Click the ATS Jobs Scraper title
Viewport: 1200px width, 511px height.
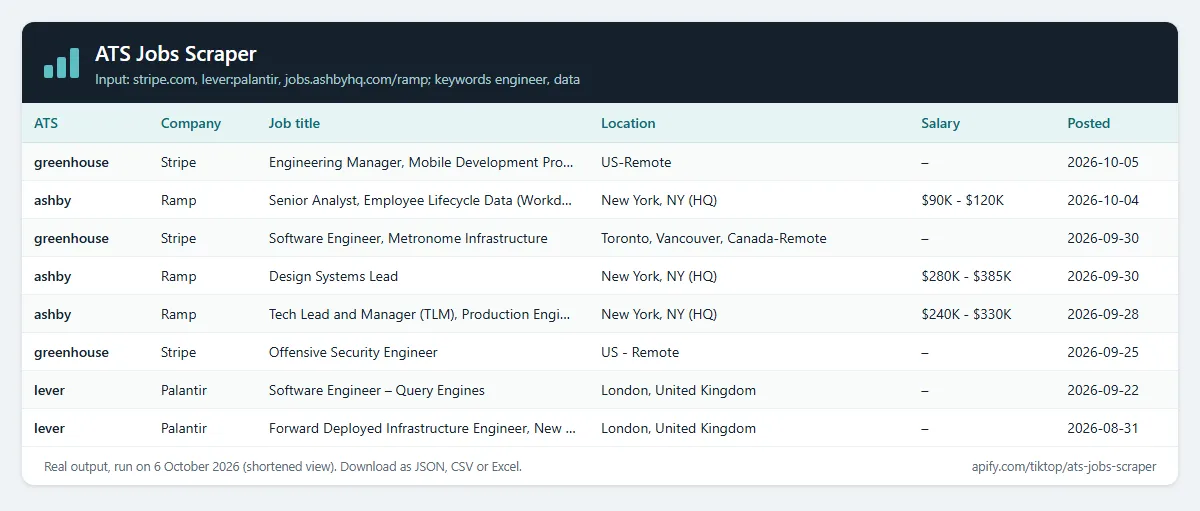176,54
